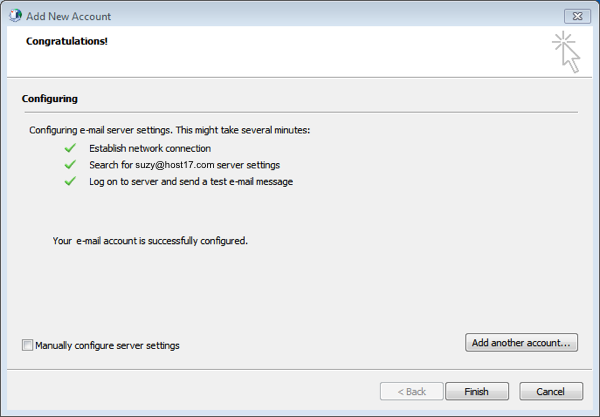Click the grayed-out Back button
The width and height of the screenshot is (600, 417).
tap(412, 391)
